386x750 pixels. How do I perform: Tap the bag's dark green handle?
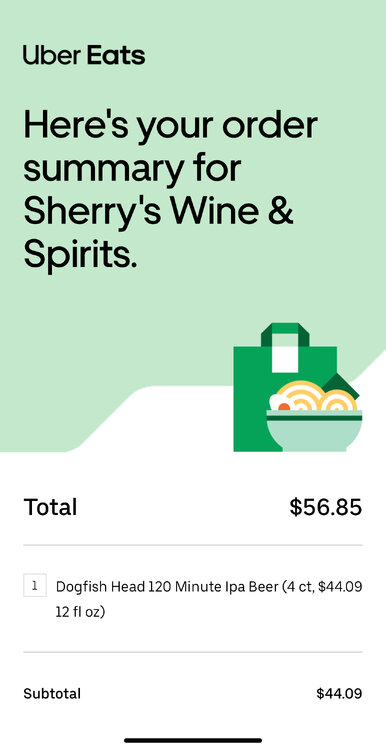click(x=285, y=334)
